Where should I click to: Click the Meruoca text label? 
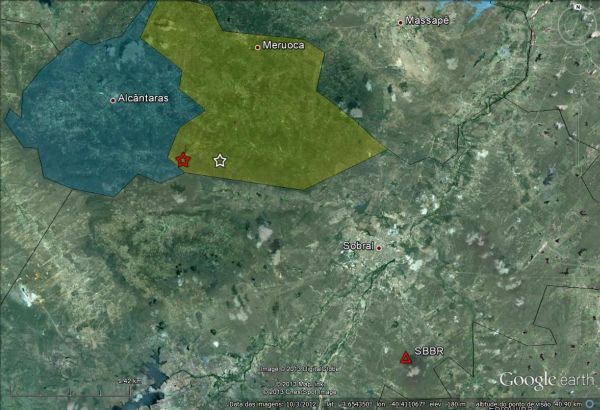coord(282,45)
